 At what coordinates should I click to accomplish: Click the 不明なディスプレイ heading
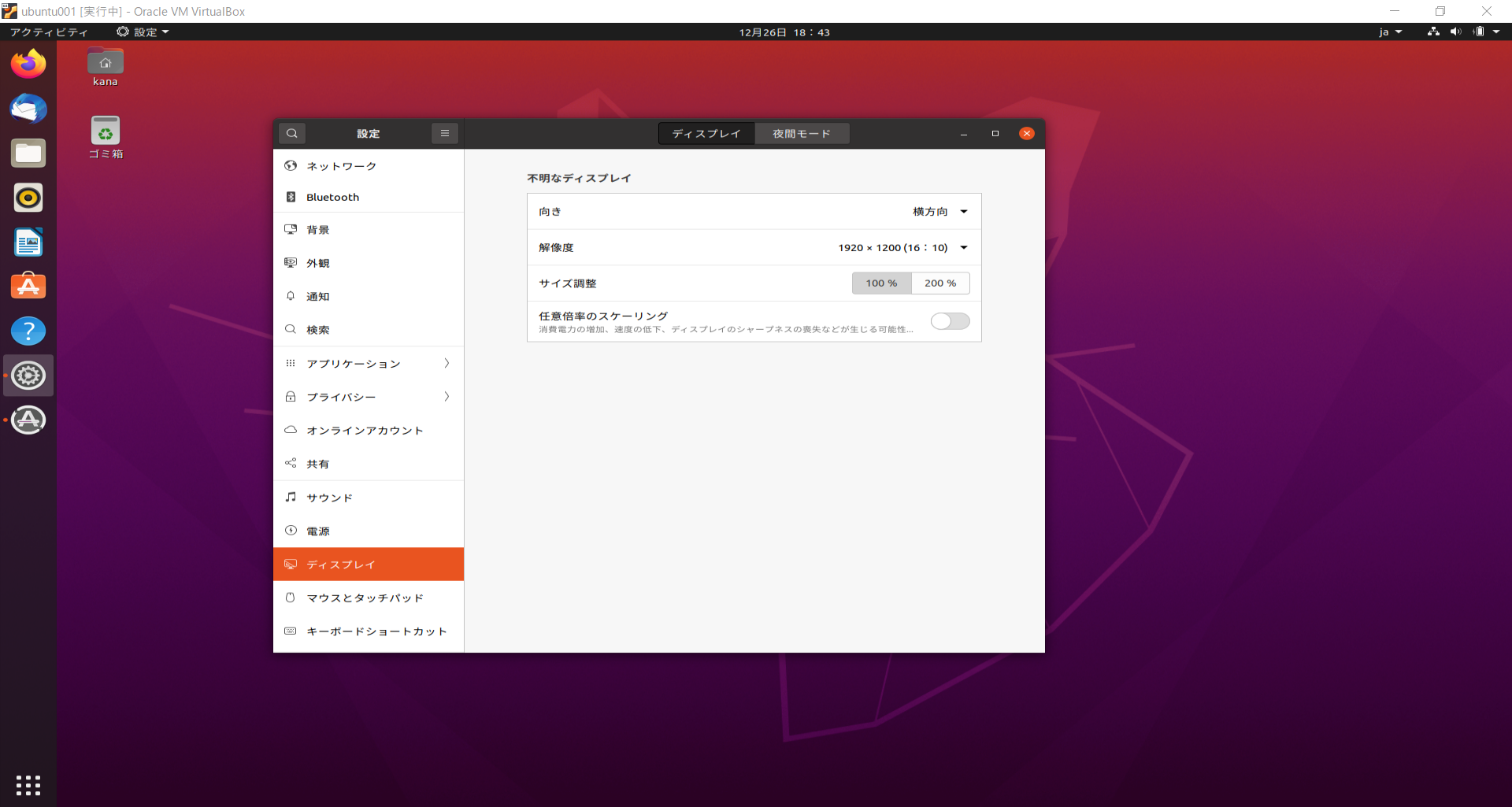pos(580,179)
